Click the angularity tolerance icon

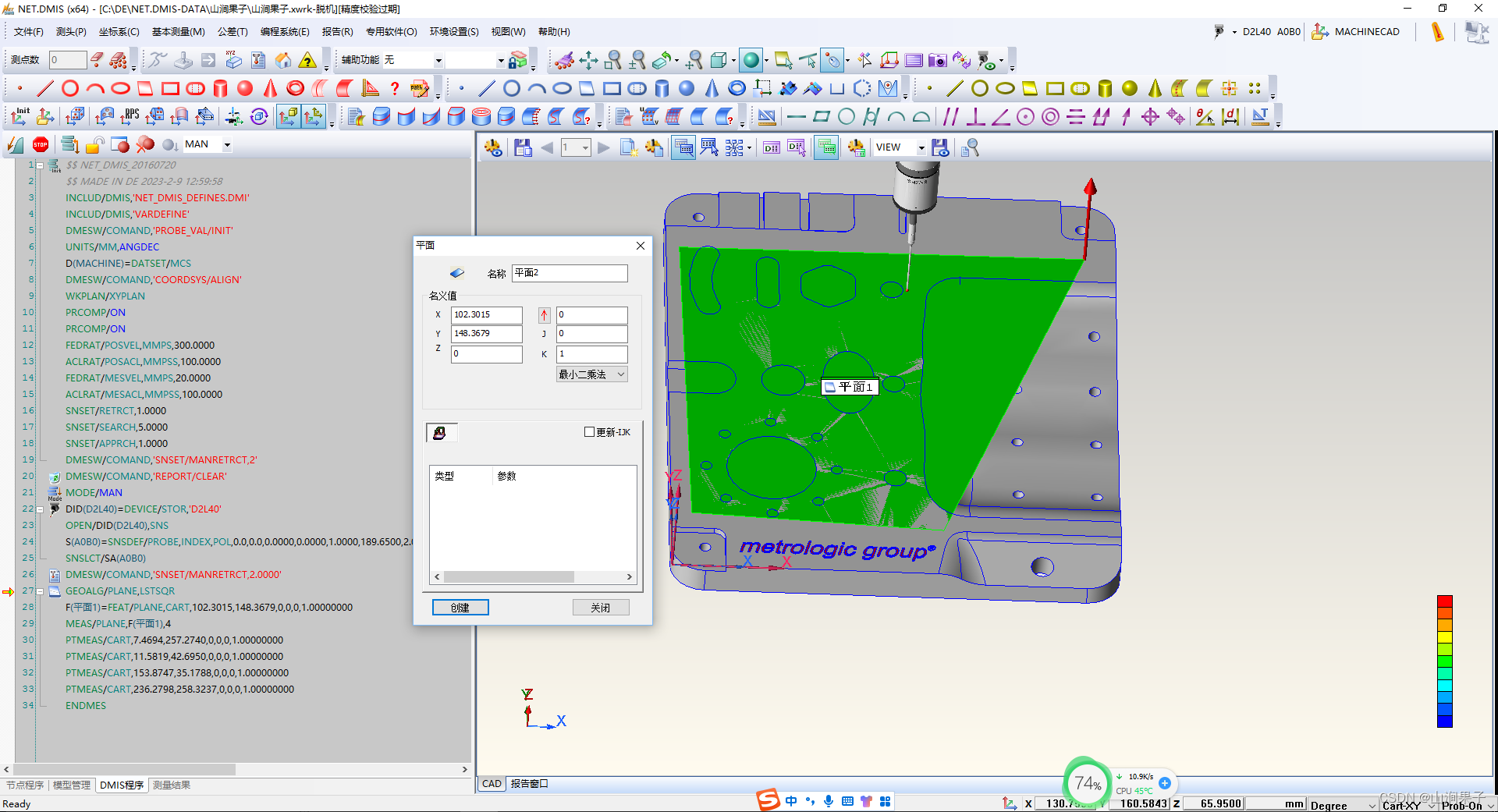[x=1000, y=117]
